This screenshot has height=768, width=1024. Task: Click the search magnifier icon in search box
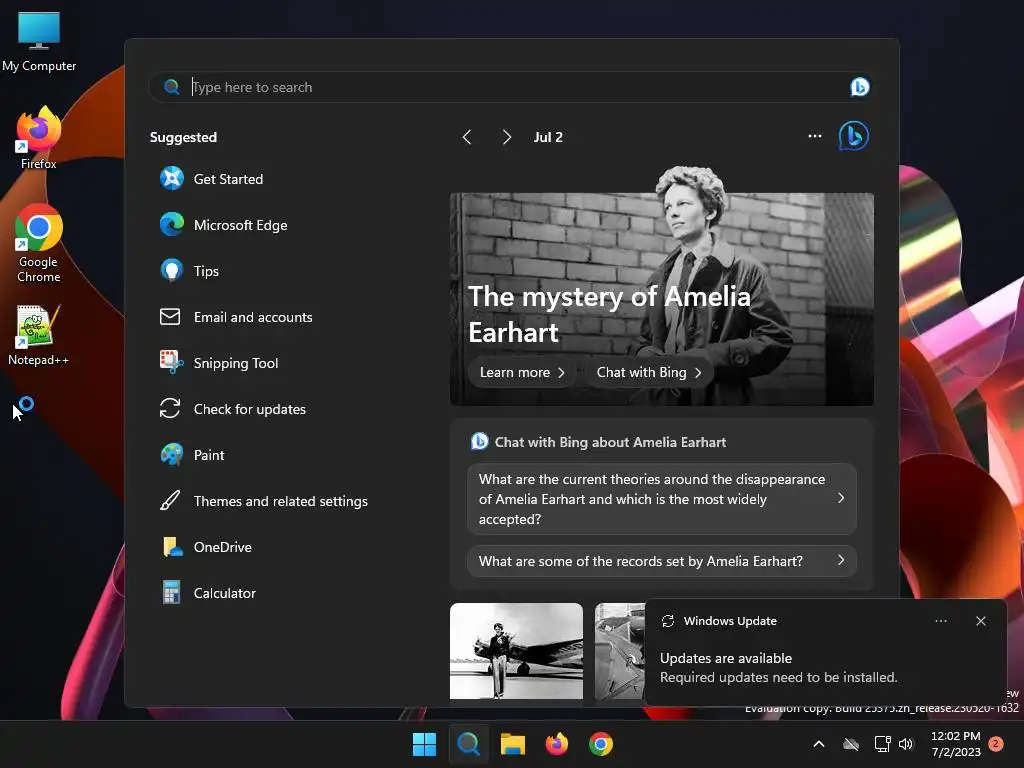coord(171,87)
